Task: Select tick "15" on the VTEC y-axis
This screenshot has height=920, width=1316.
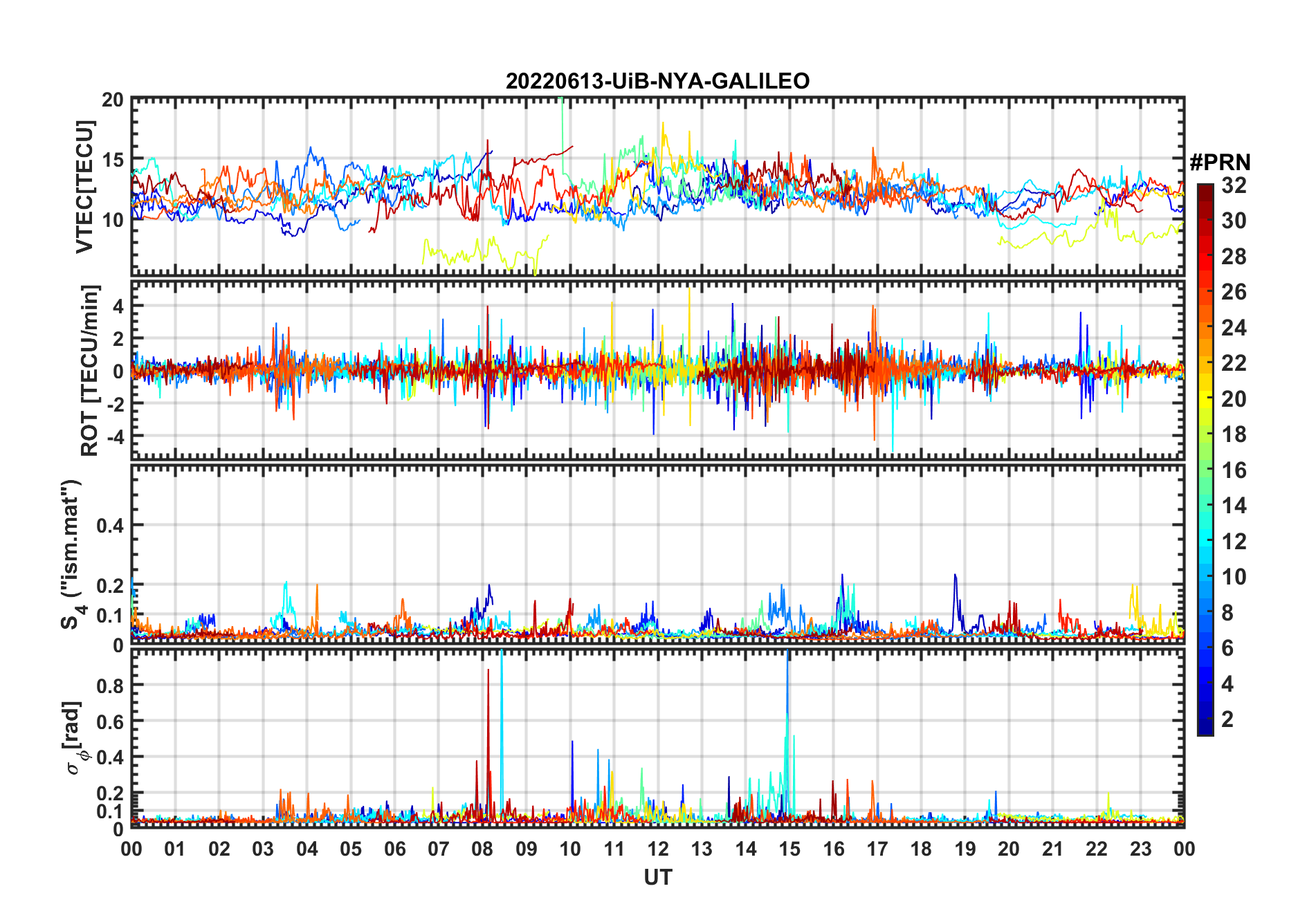Action: (113, 160)
